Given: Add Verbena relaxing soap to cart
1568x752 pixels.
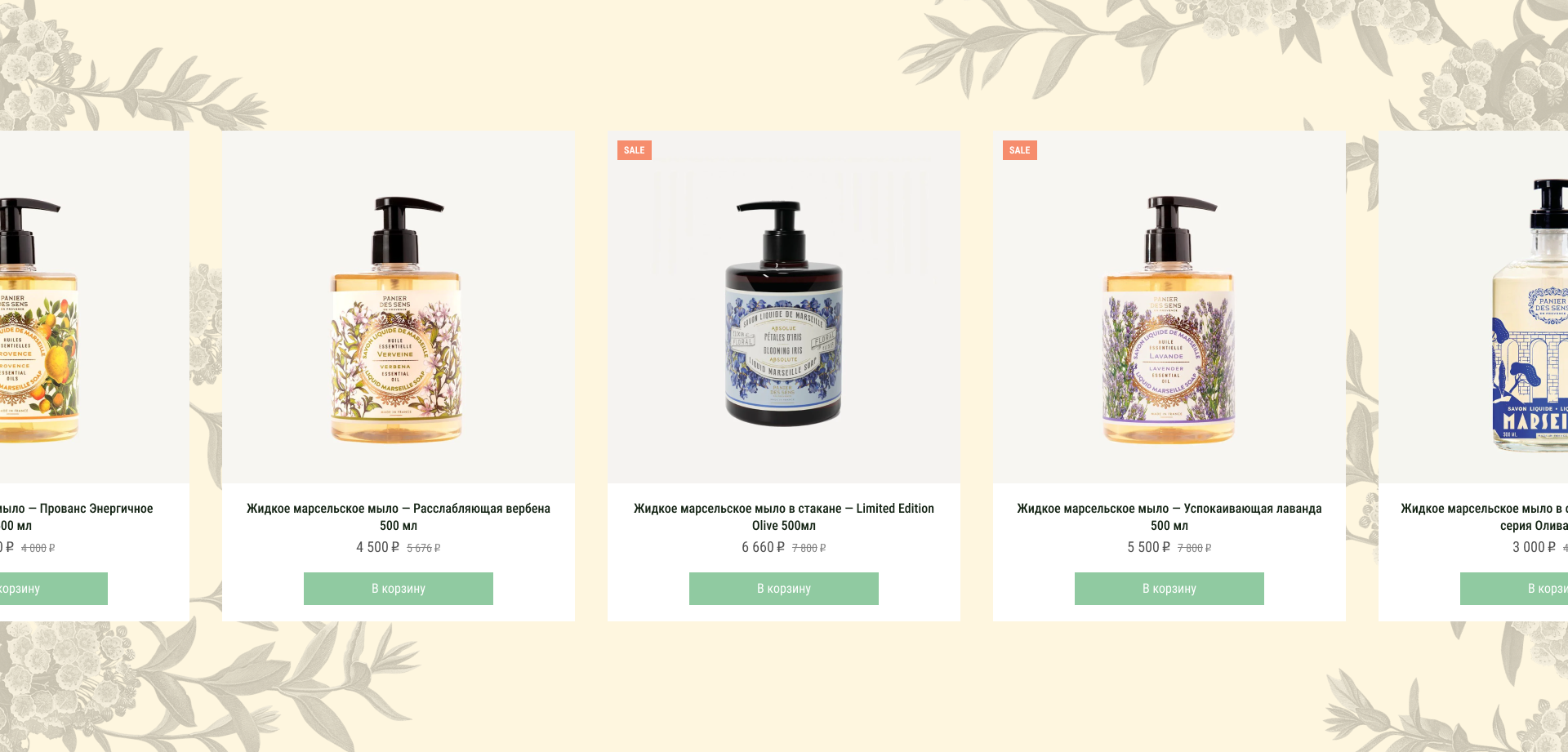Looking at the screenshot, I should (x=399, y=589).
